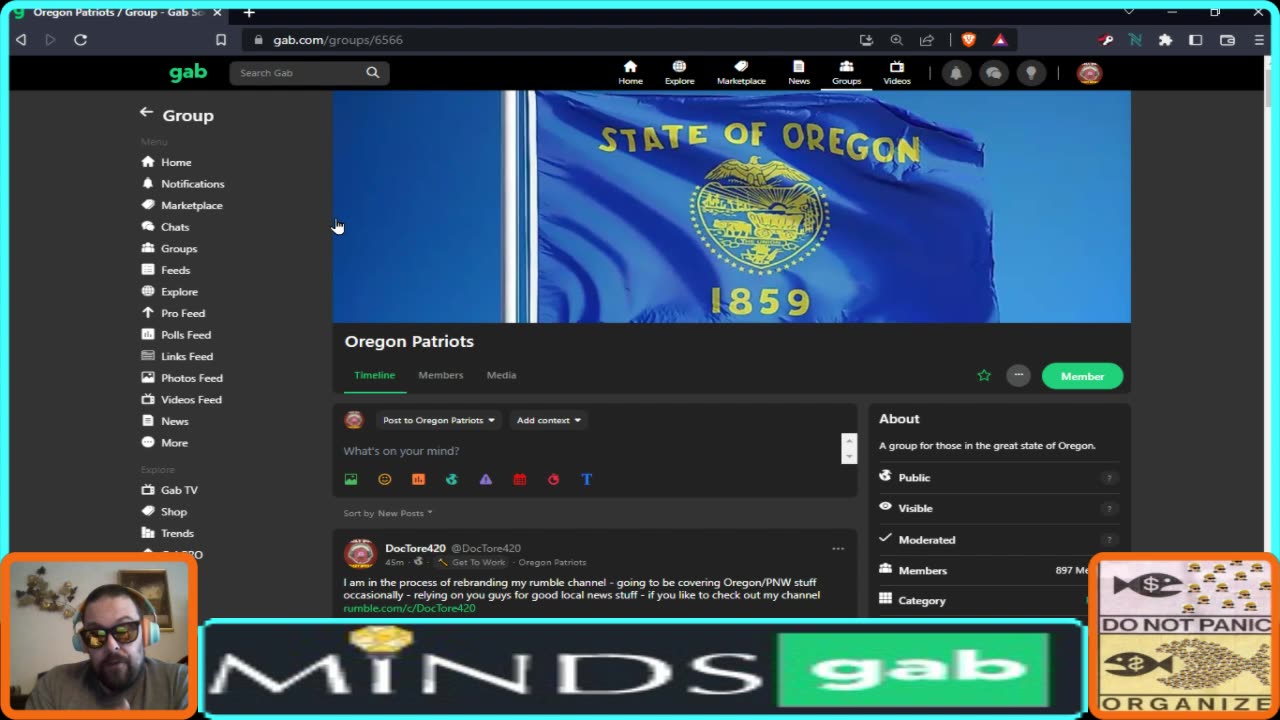This screenshot has width=1280, height=720.
Task: Open Photos Feed in the left sidebar
Action: tap(182, 378)
